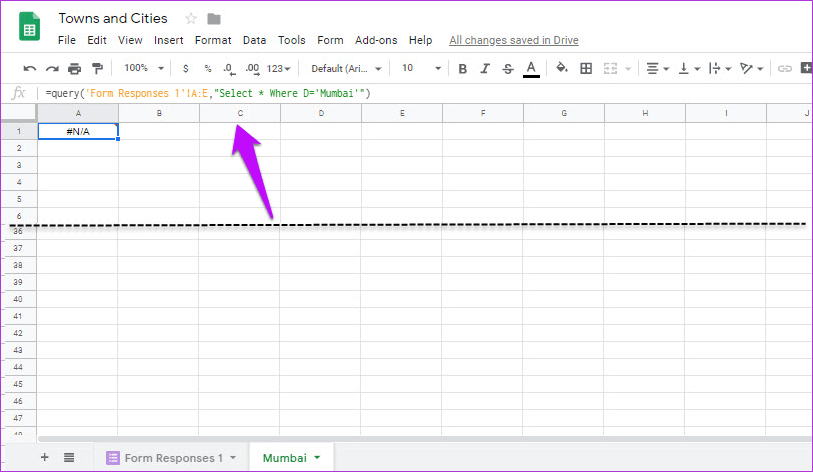Toggle Italic formatting
Screen dimensions: 813x472
485,68
